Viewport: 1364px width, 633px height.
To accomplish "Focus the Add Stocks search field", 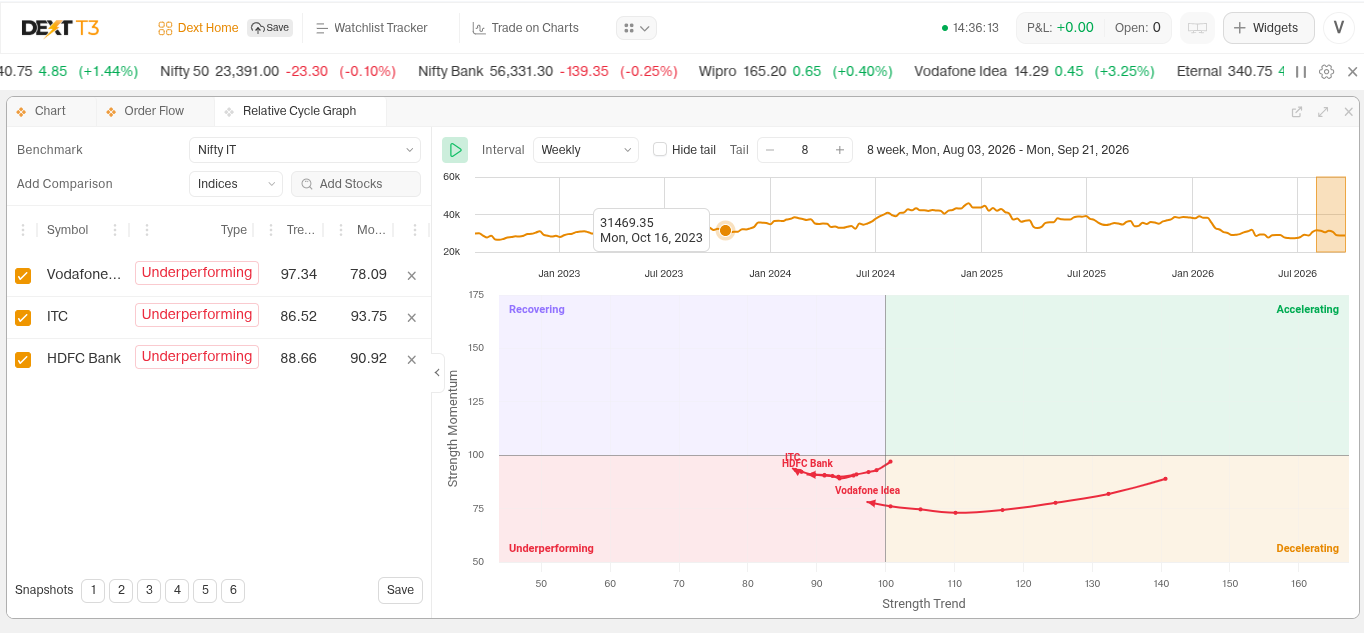I will (356, 184).
